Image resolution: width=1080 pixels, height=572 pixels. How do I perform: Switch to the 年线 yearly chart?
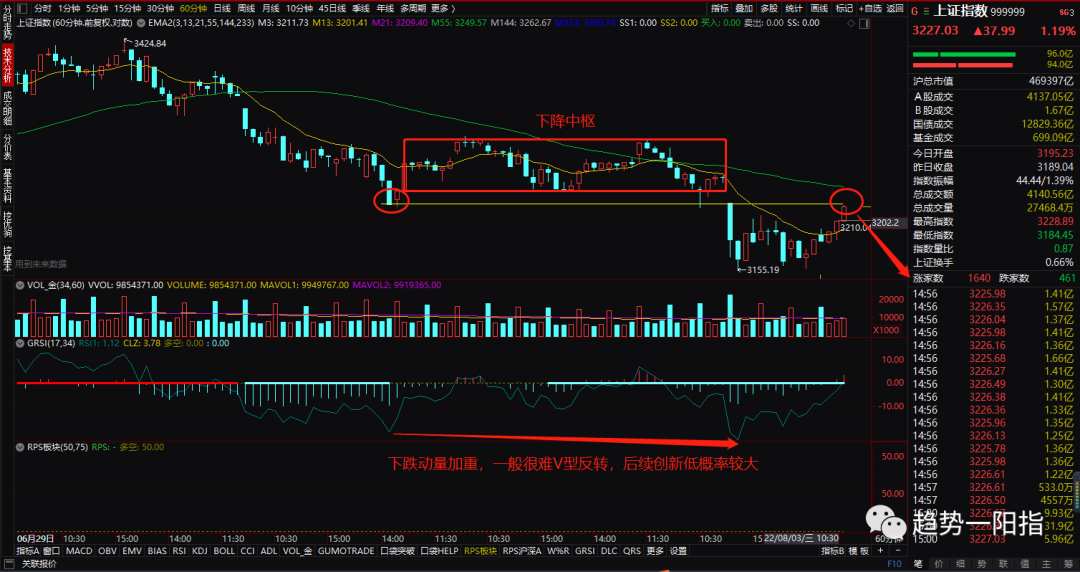(x=385, y=8)
